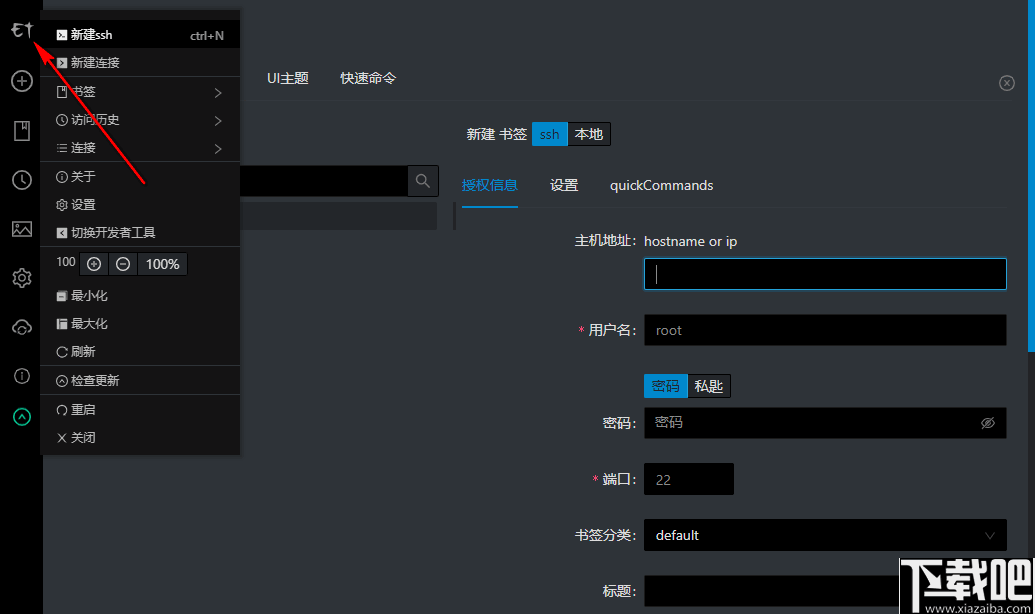Image resolution: width=1035 pixels, height=614 pixels.
Task: Open the bookmarks sidebar icon
Action: (22, 131)
